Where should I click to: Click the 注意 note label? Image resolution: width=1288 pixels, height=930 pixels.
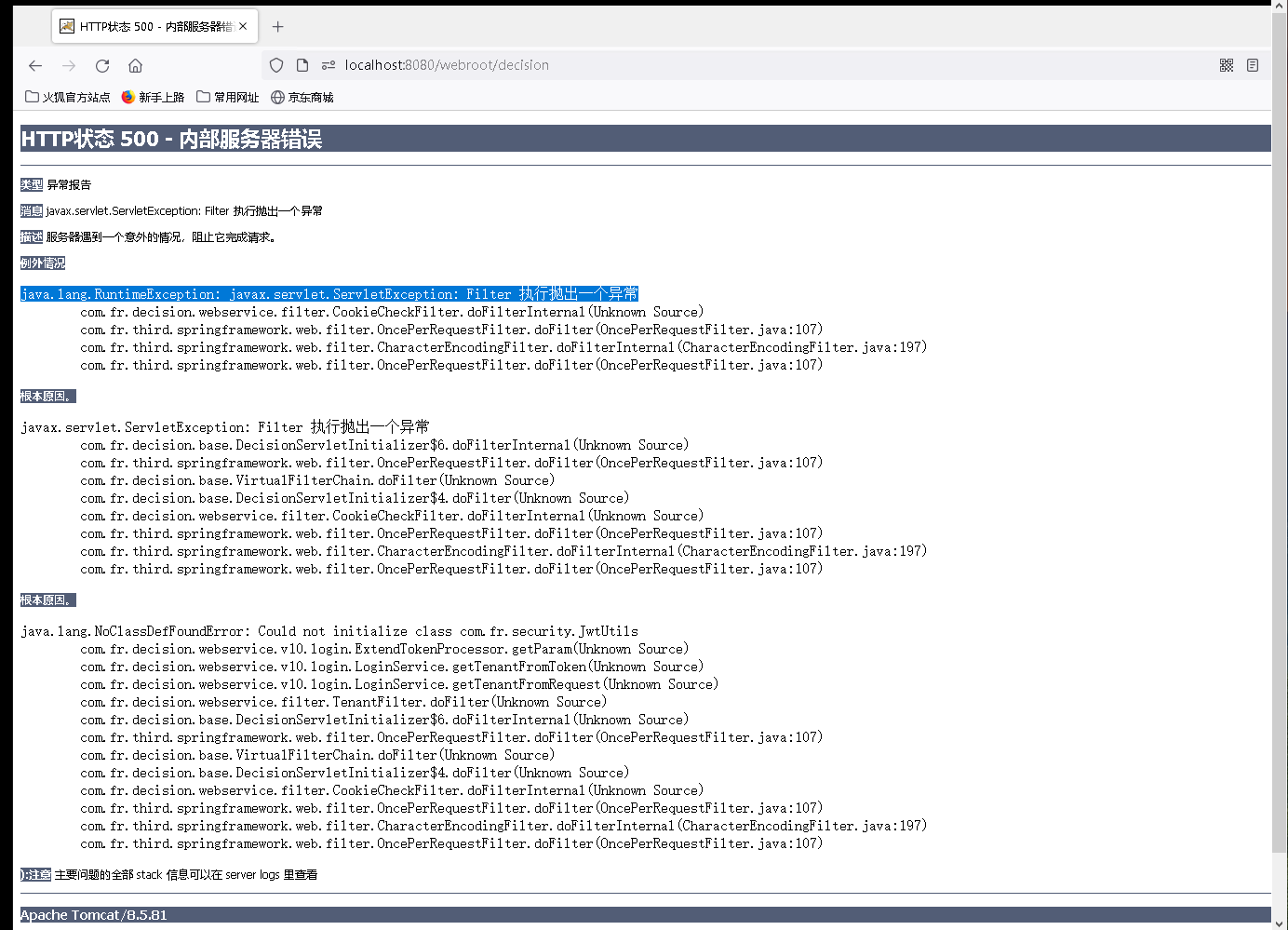pos(35,874)
